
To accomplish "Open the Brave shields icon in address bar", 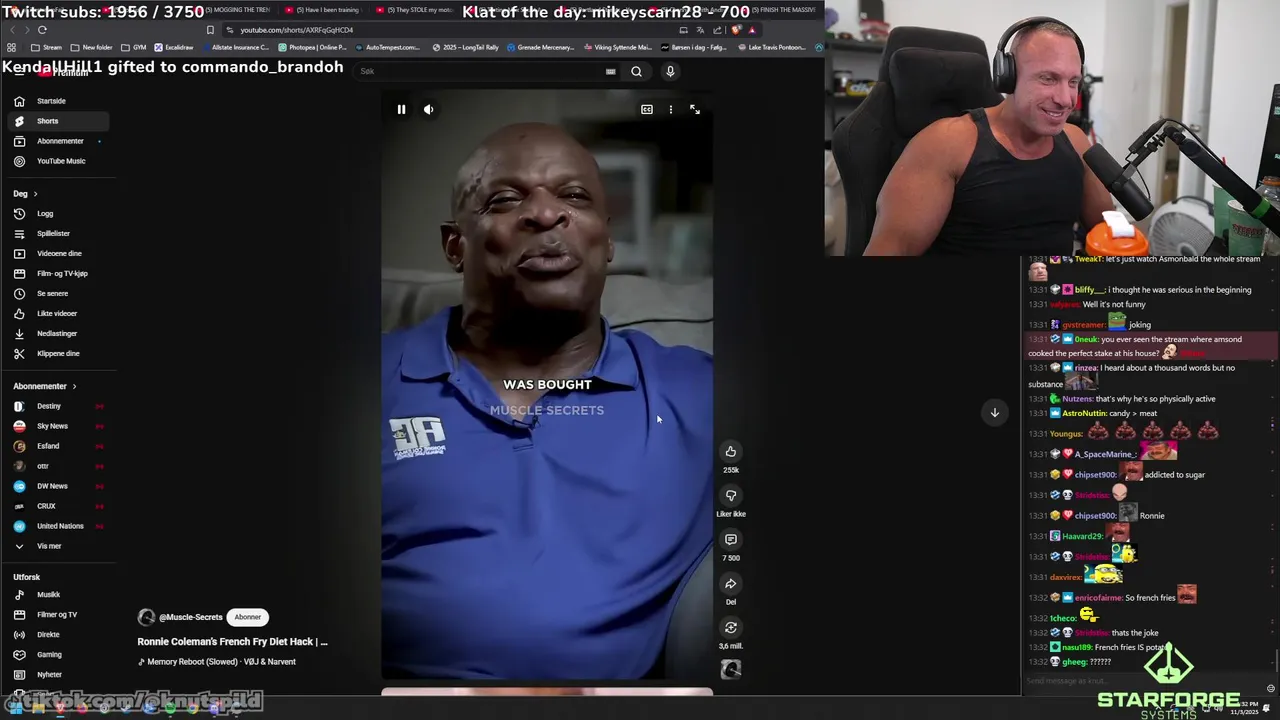I will (737, 30).
